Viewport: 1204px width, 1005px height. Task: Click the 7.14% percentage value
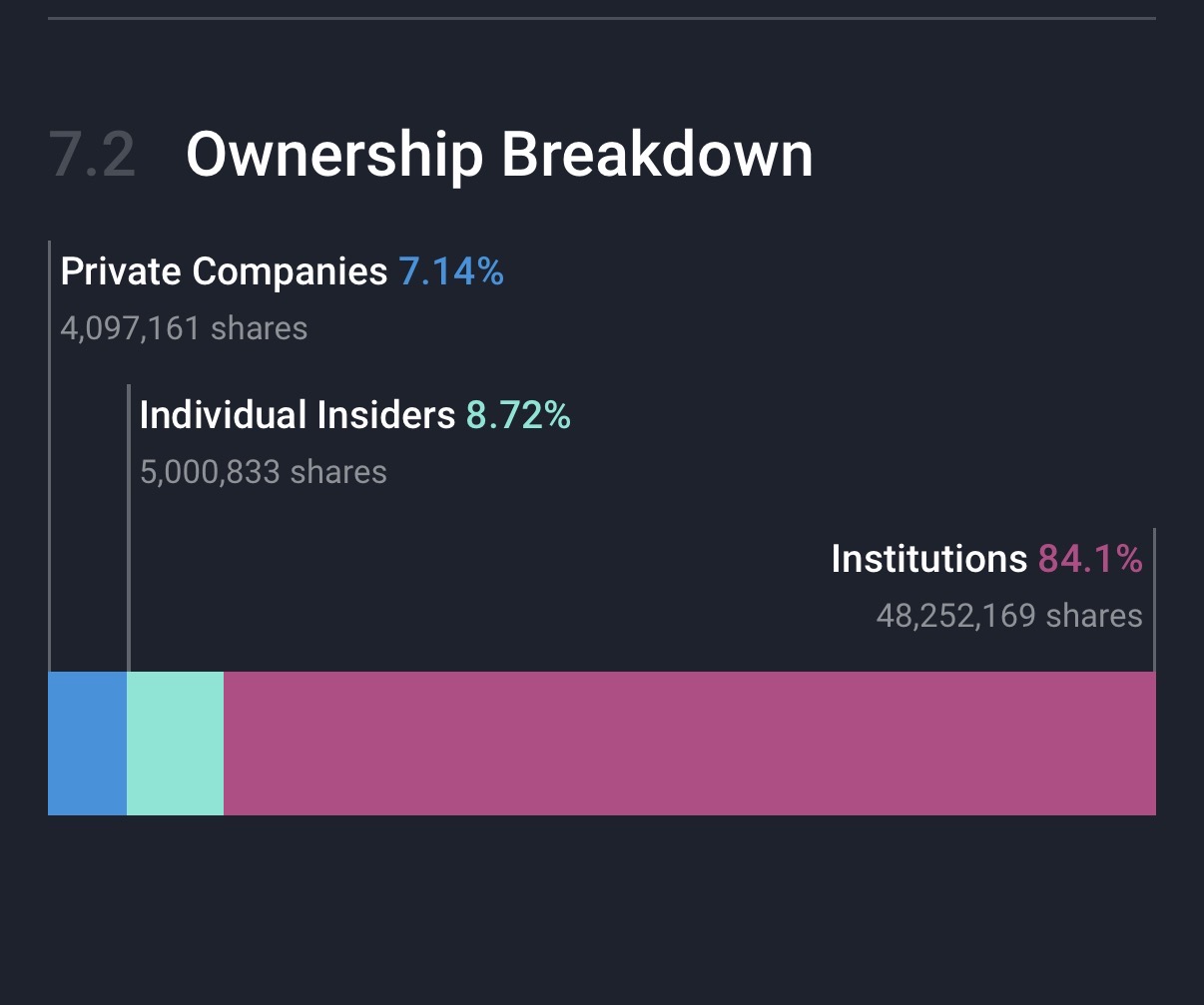(451, 271)
